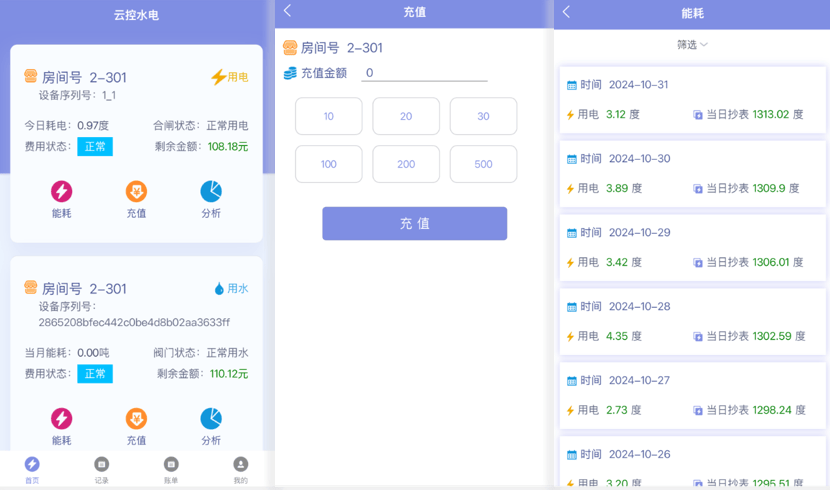Pick the 500 recharge amount option

[x=483, y=164]
